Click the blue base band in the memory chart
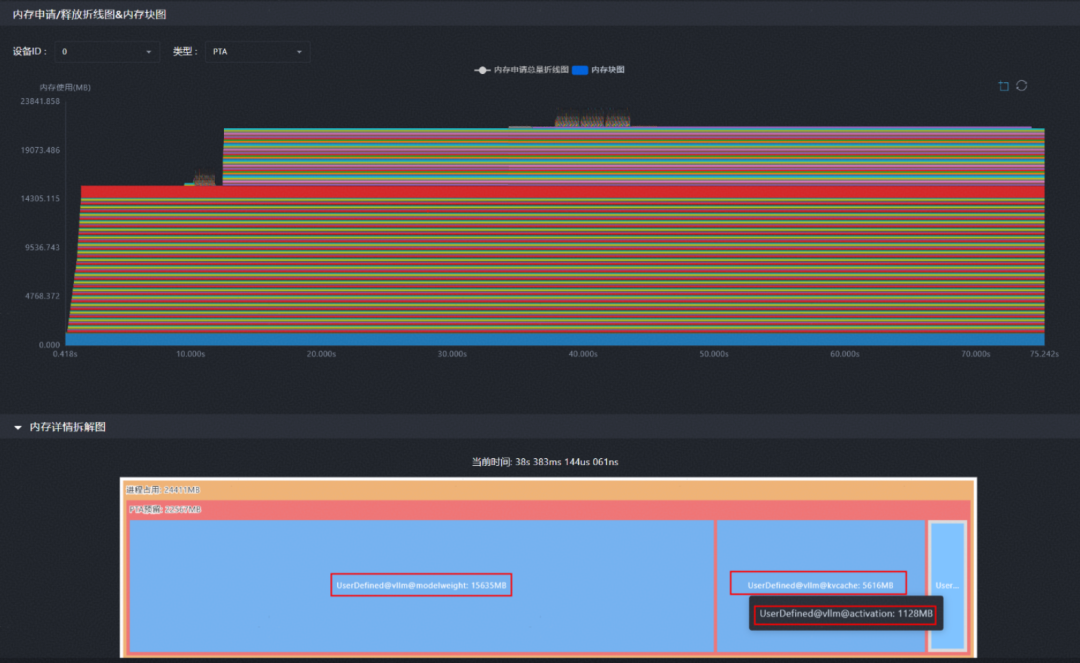This screenshot has width=1080, height=663. (555, 339)
